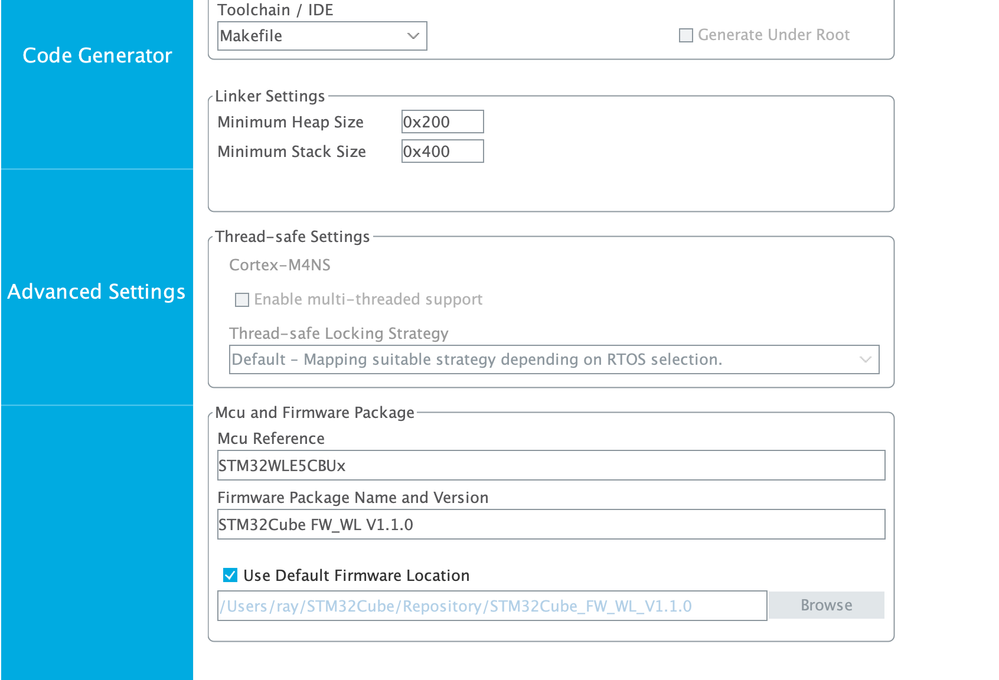Click the Minimum Heap Size field
Screen dimensions: 999x680
[x=442, y=122]
